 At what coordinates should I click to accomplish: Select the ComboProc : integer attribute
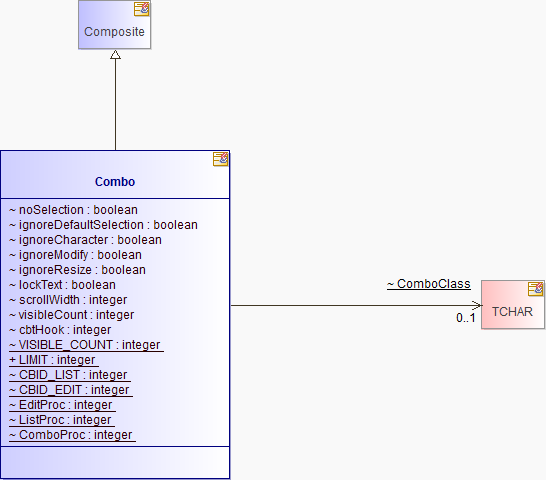coord(72,435)
